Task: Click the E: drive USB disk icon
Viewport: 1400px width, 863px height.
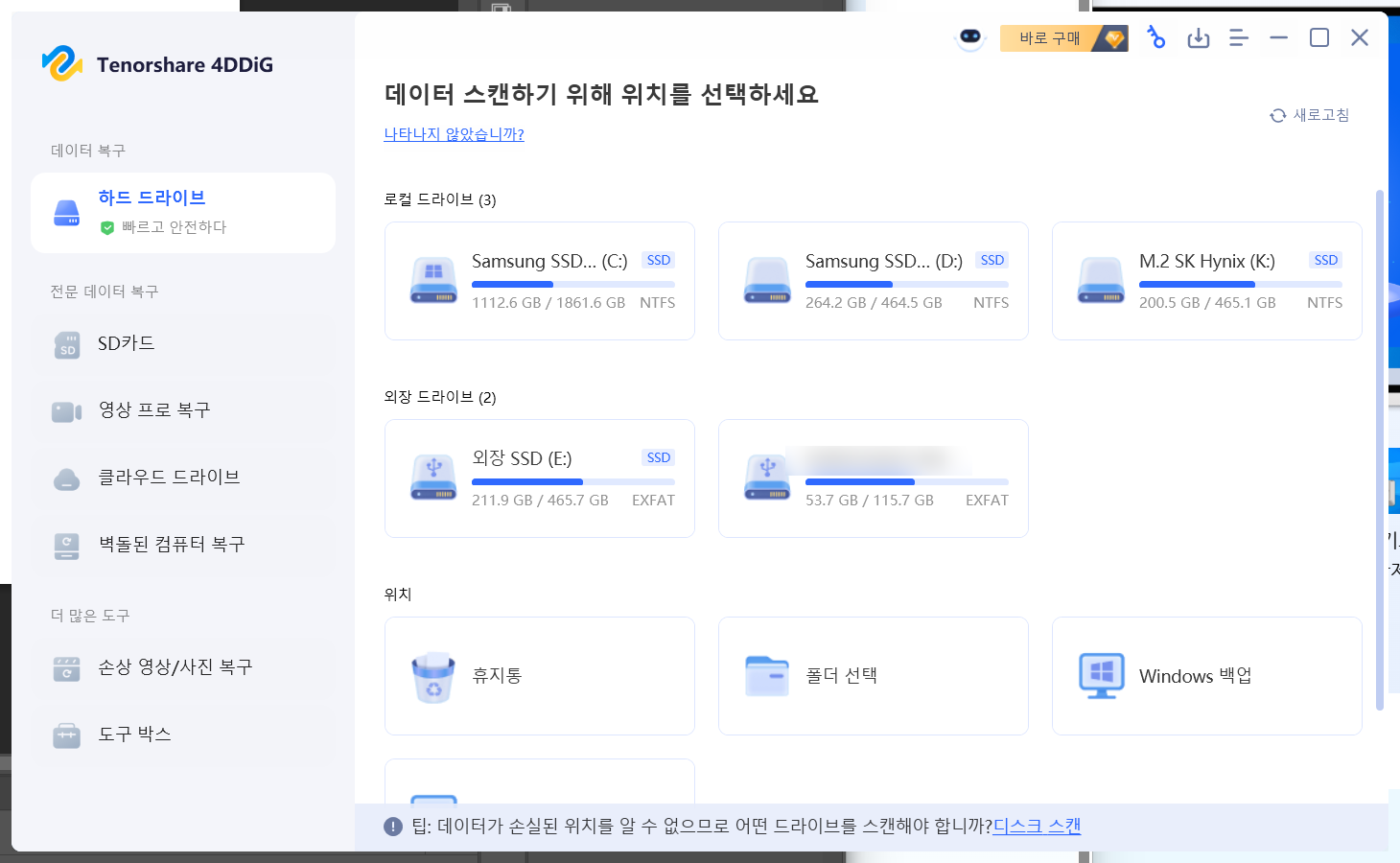Action: 433,478
